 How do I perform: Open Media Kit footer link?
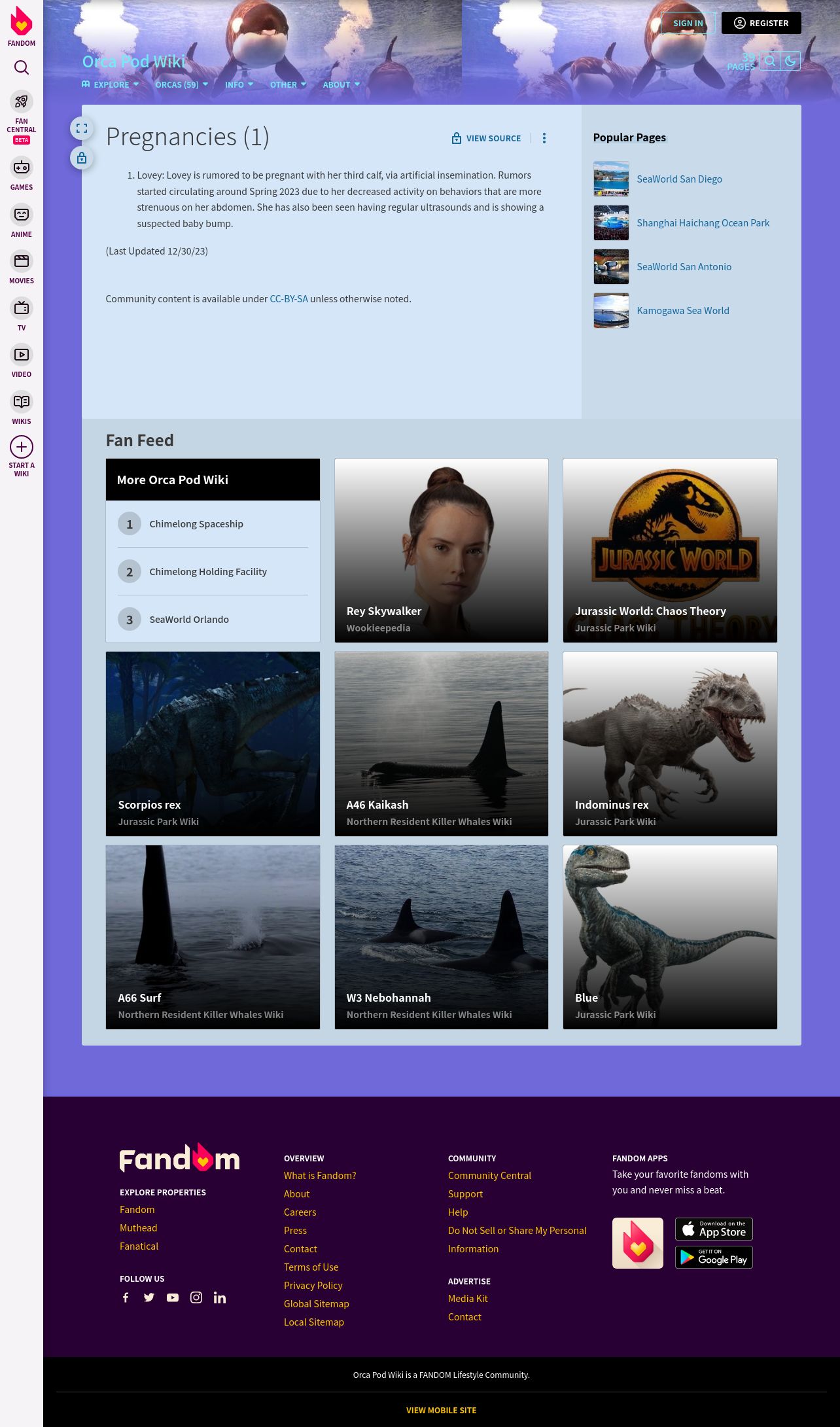click(x=468, y=1299)
